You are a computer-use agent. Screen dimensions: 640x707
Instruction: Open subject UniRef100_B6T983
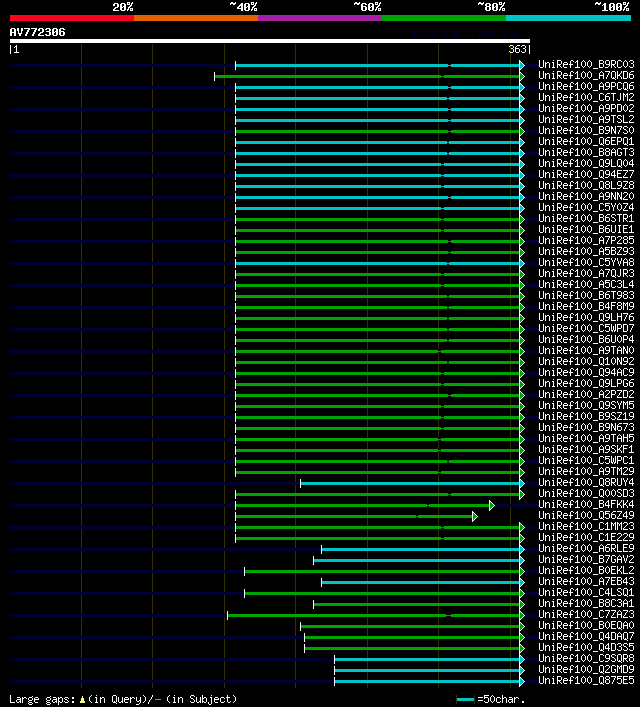[586, 295]
